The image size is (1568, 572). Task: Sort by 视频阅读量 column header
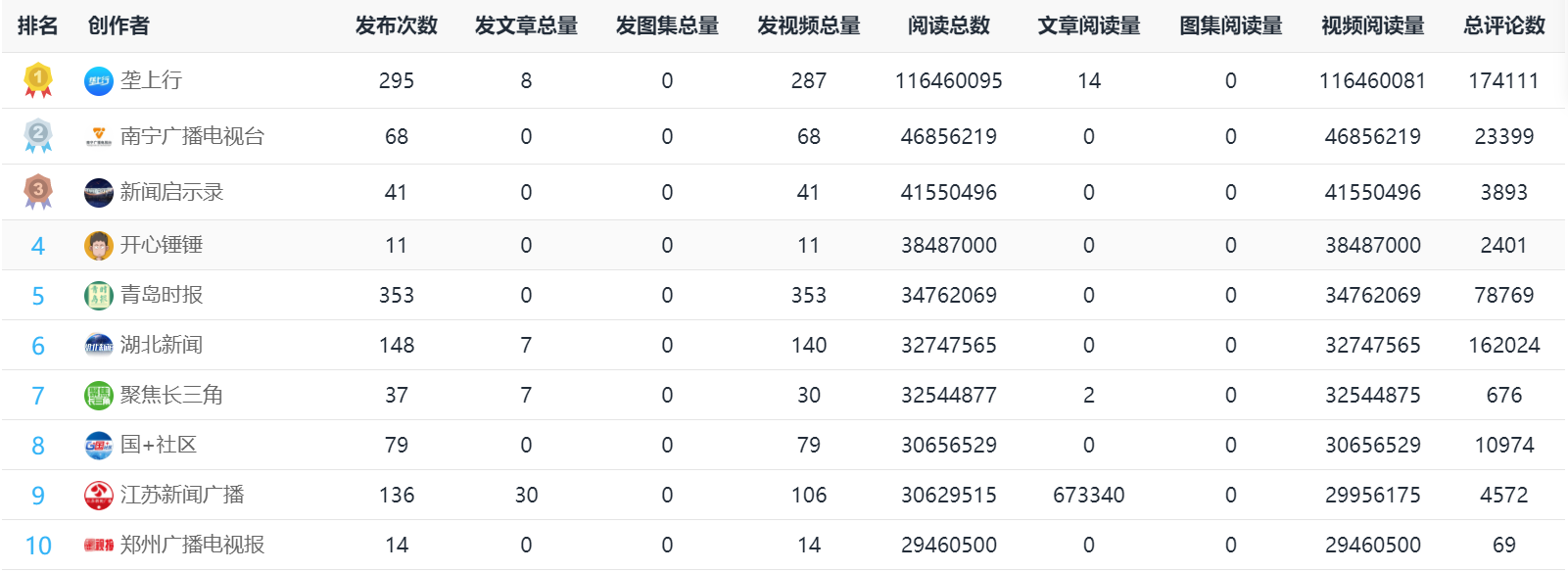[x=1373, y=25]
